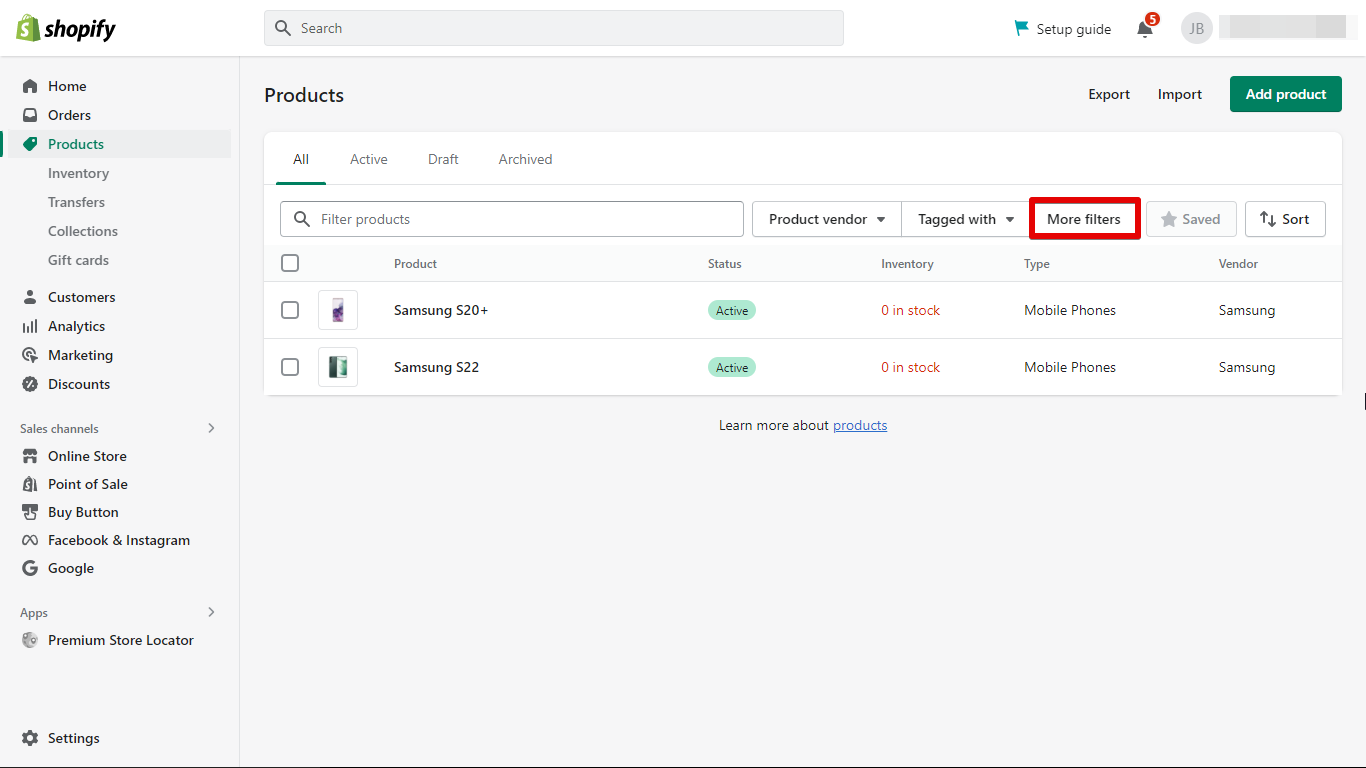Open Discounts via the discount icon
This screenshot has width=1366, height=768.
[x=30, y=383]
